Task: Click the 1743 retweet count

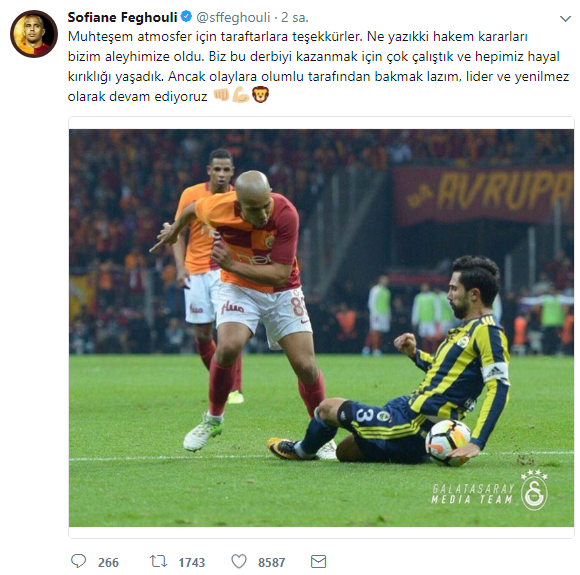Action: [192, 562]
